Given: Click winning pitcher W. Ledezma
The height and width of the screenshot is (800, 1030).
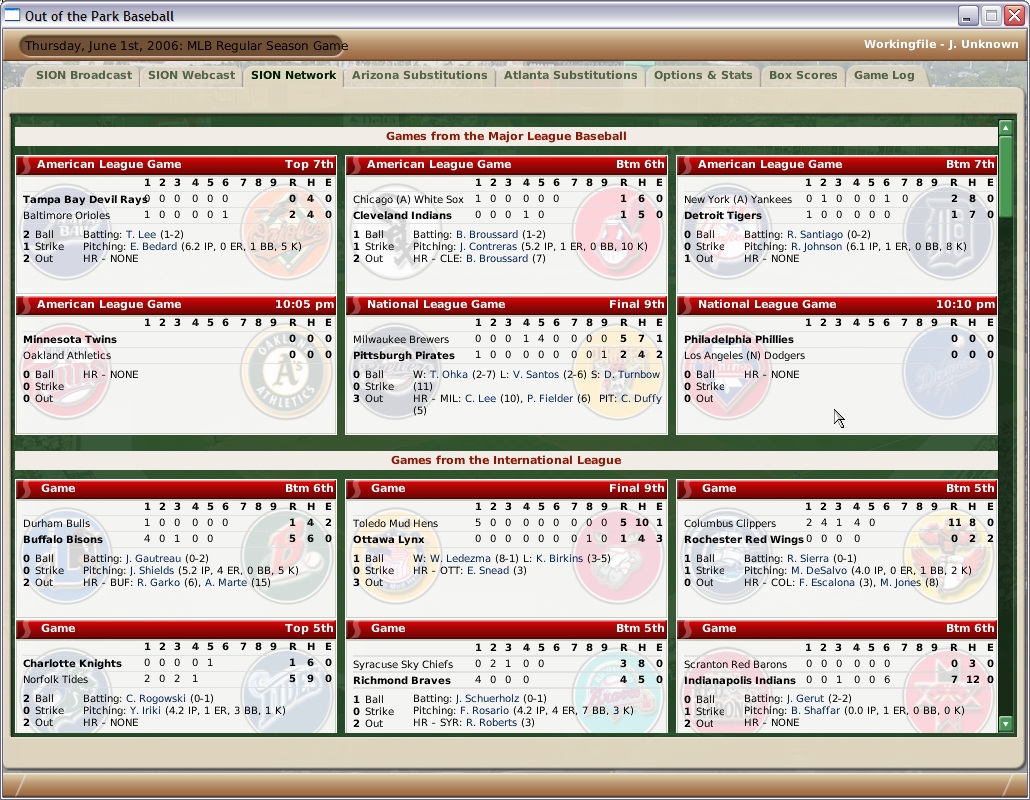Looking at the screenshot, I should tap(460, 558).
